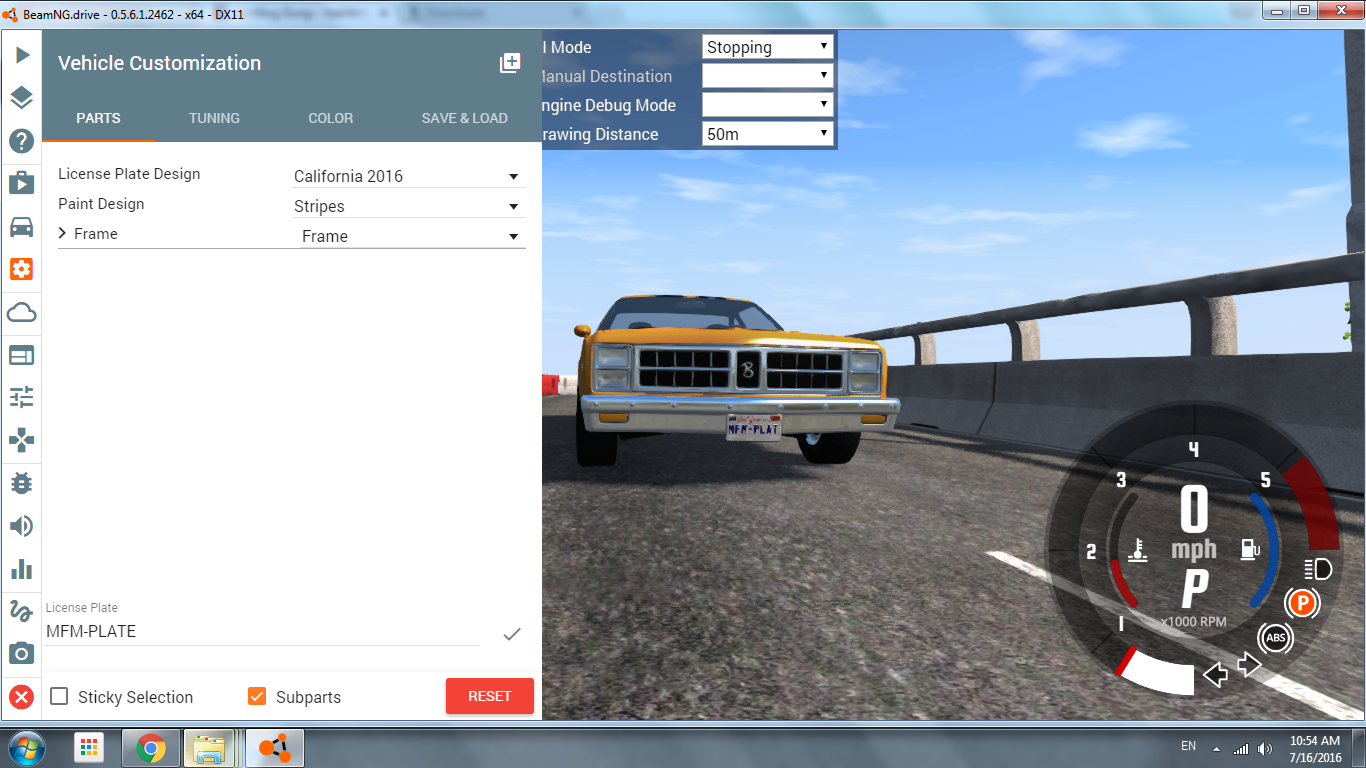This screenshot has height=768, width=1366.
Task: Open the Replay media icon
Action: 22,183
